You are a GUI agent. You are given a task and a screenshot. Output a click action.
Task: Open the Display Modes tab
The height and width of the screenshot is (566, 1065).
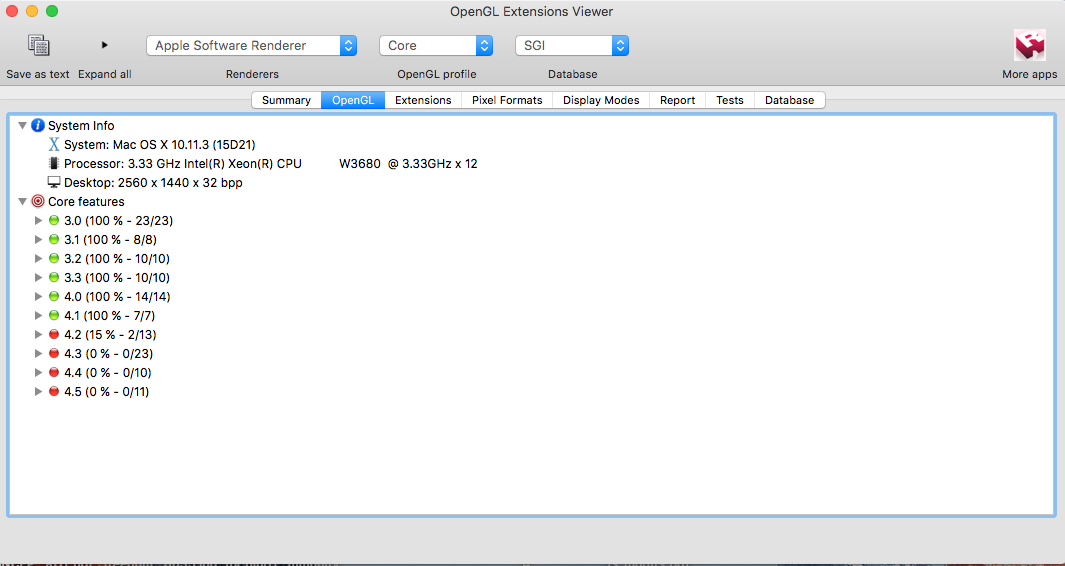coord(601,100)
